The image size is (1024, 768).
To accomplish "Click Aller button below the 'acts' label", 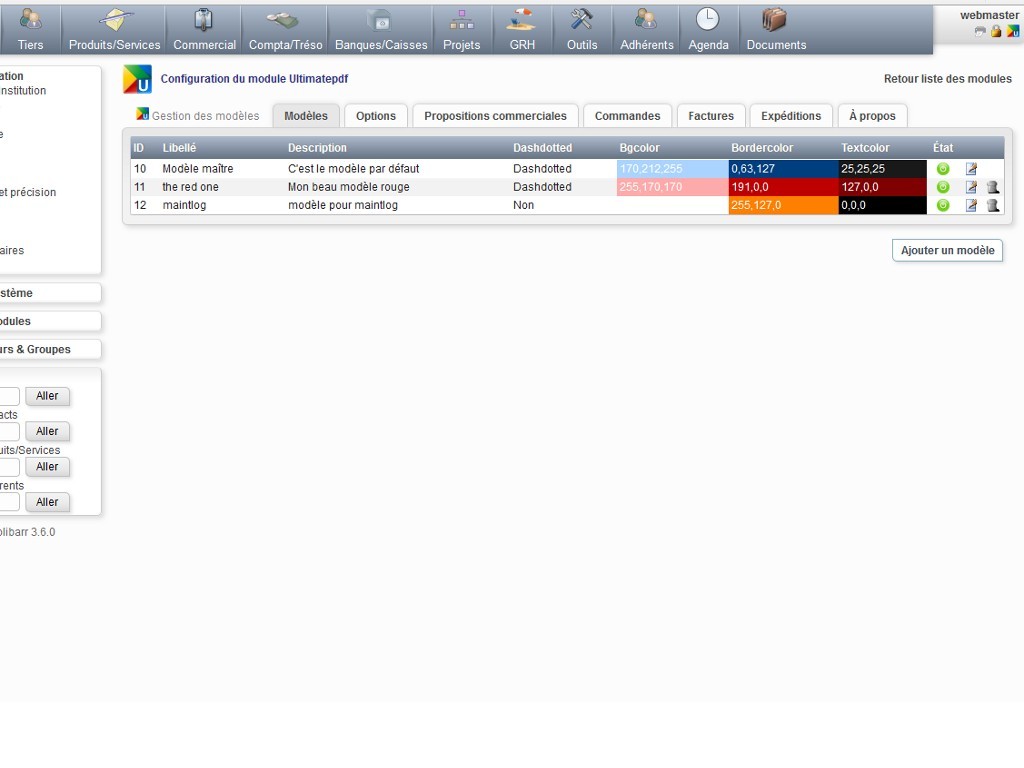I will [x=47, y=431].
